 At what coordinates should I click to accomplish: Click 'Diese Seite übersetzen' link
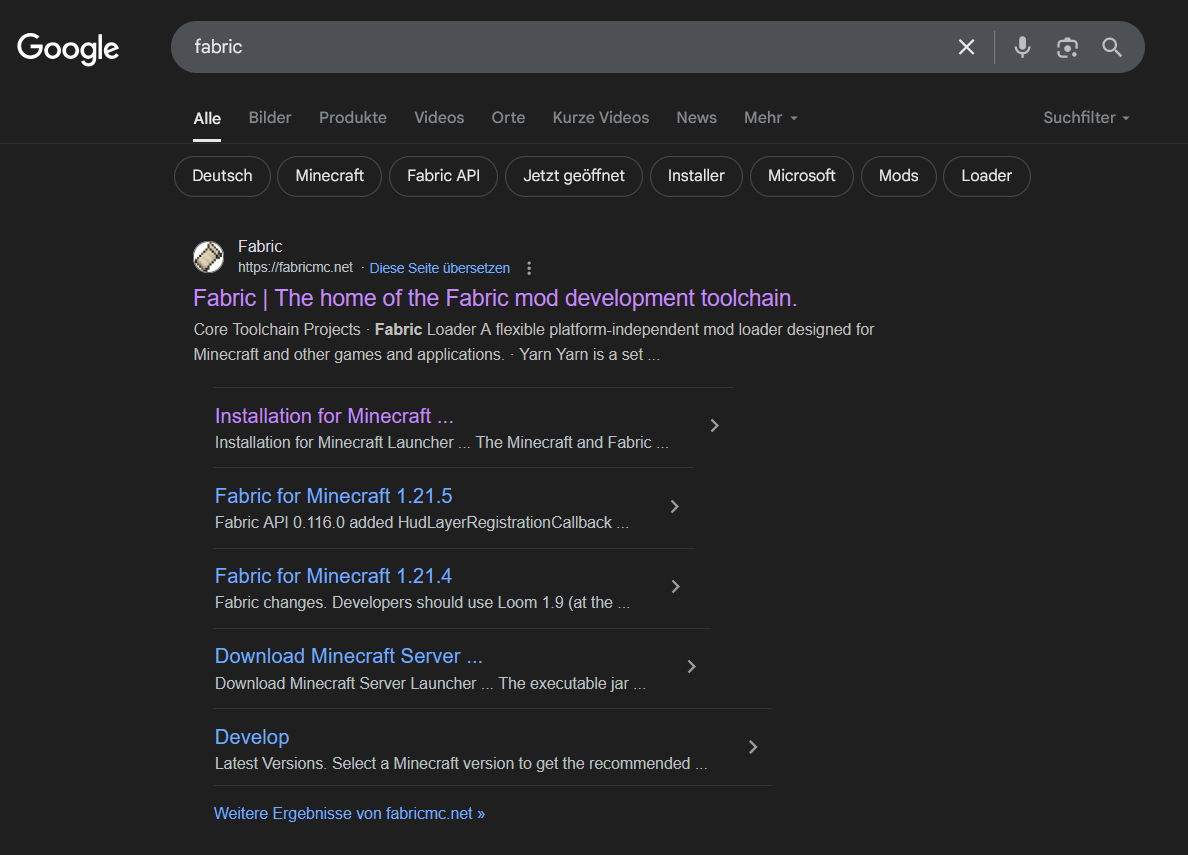pyautogui.click(x=439, y=268)
